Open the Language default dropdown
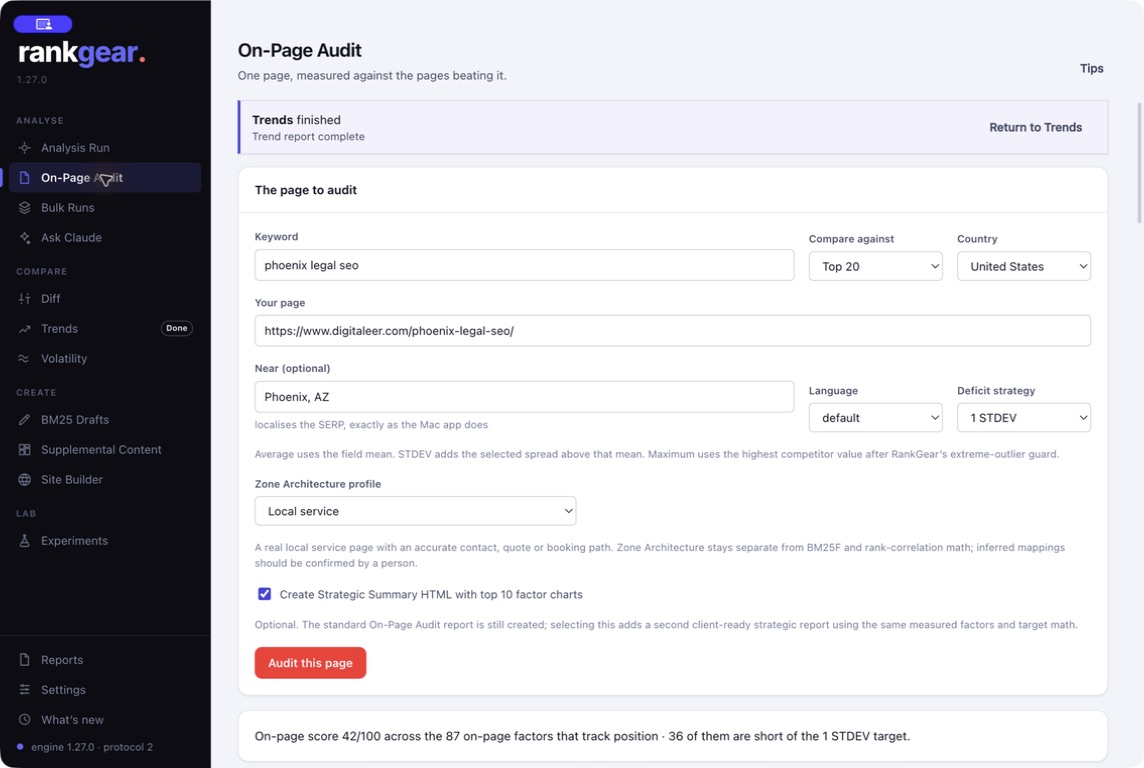1144x768 pixels. click(x=876, y=418)
